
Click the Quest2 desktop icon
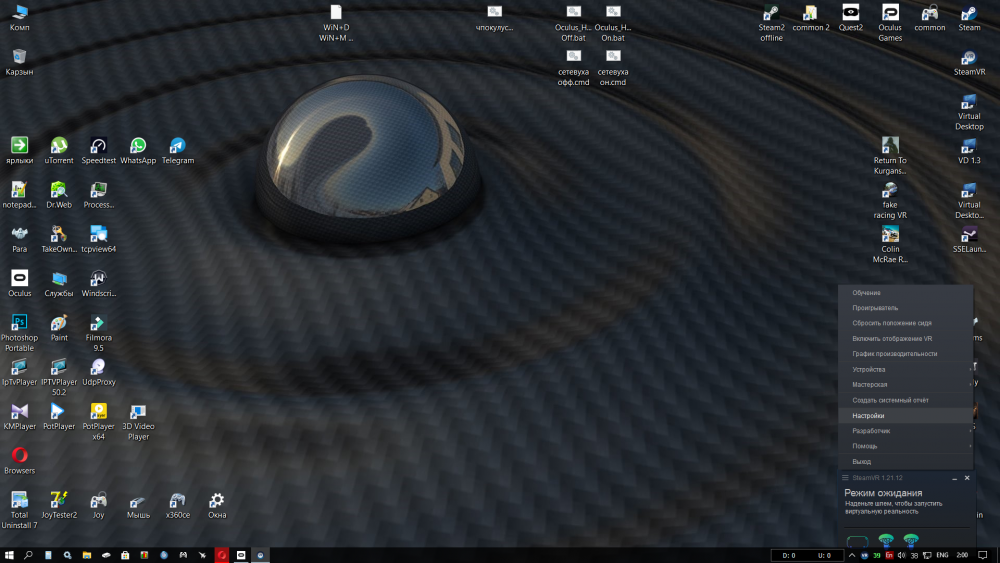850,18
